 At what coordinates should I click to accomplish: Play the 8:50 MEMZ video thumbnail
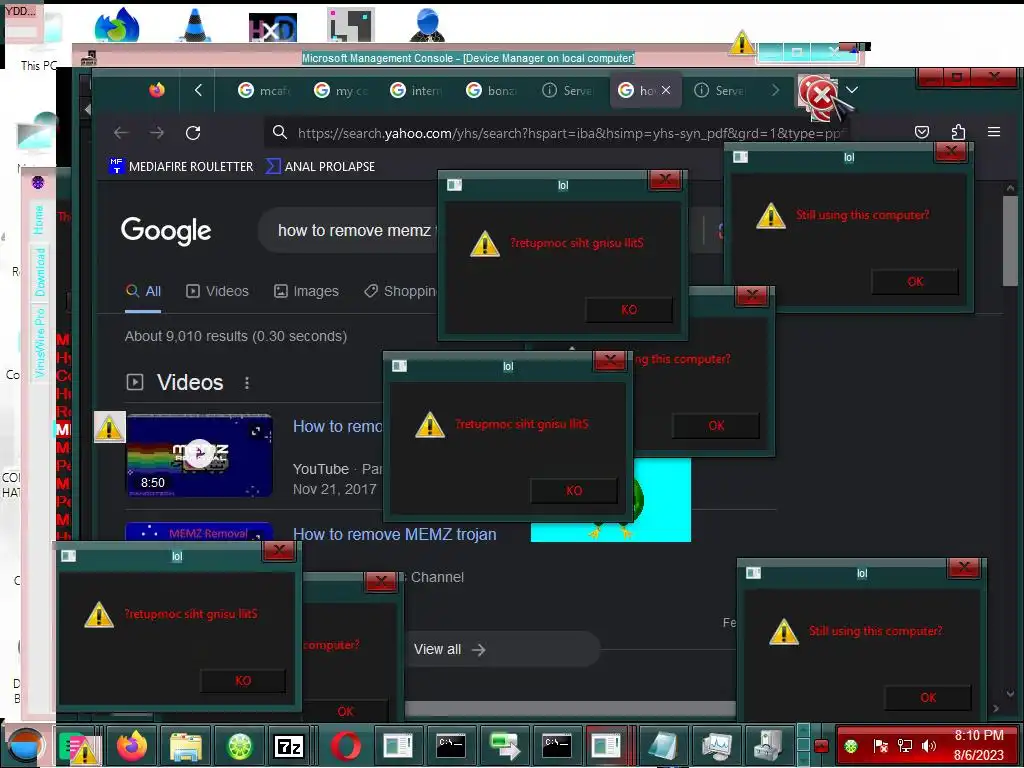coord(199,455)
